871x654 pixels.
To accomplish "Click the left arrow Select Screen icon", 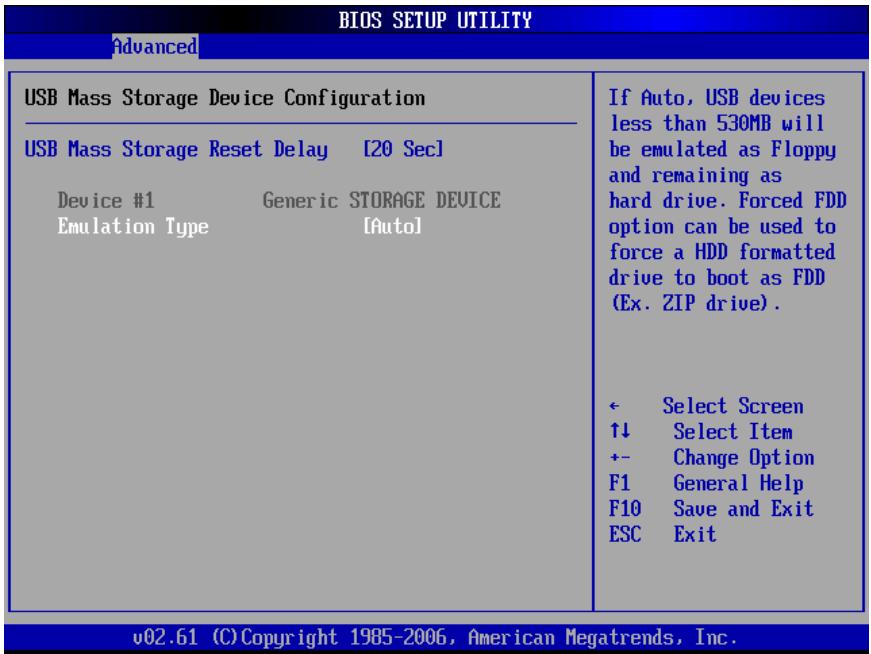I will coord(614,406).
